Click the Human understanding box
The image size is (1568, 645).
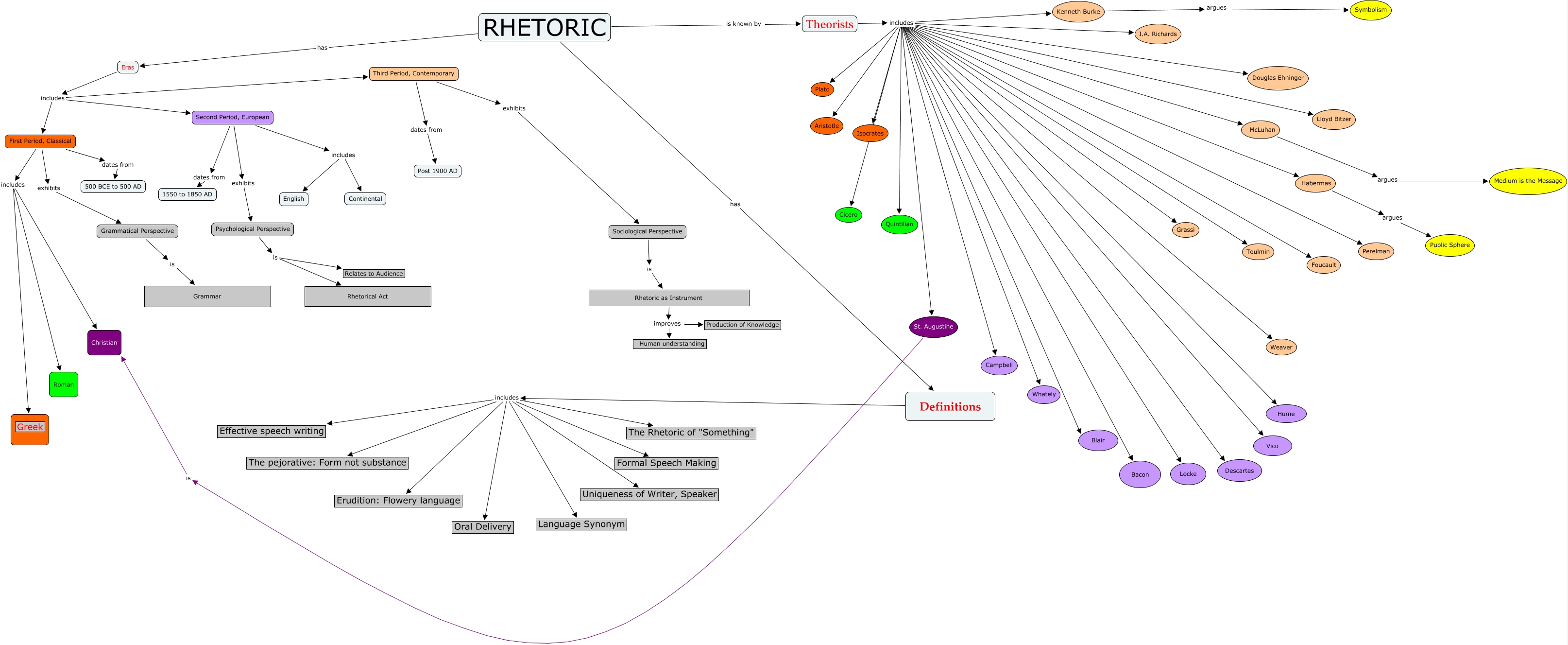(x=670, y=344)
